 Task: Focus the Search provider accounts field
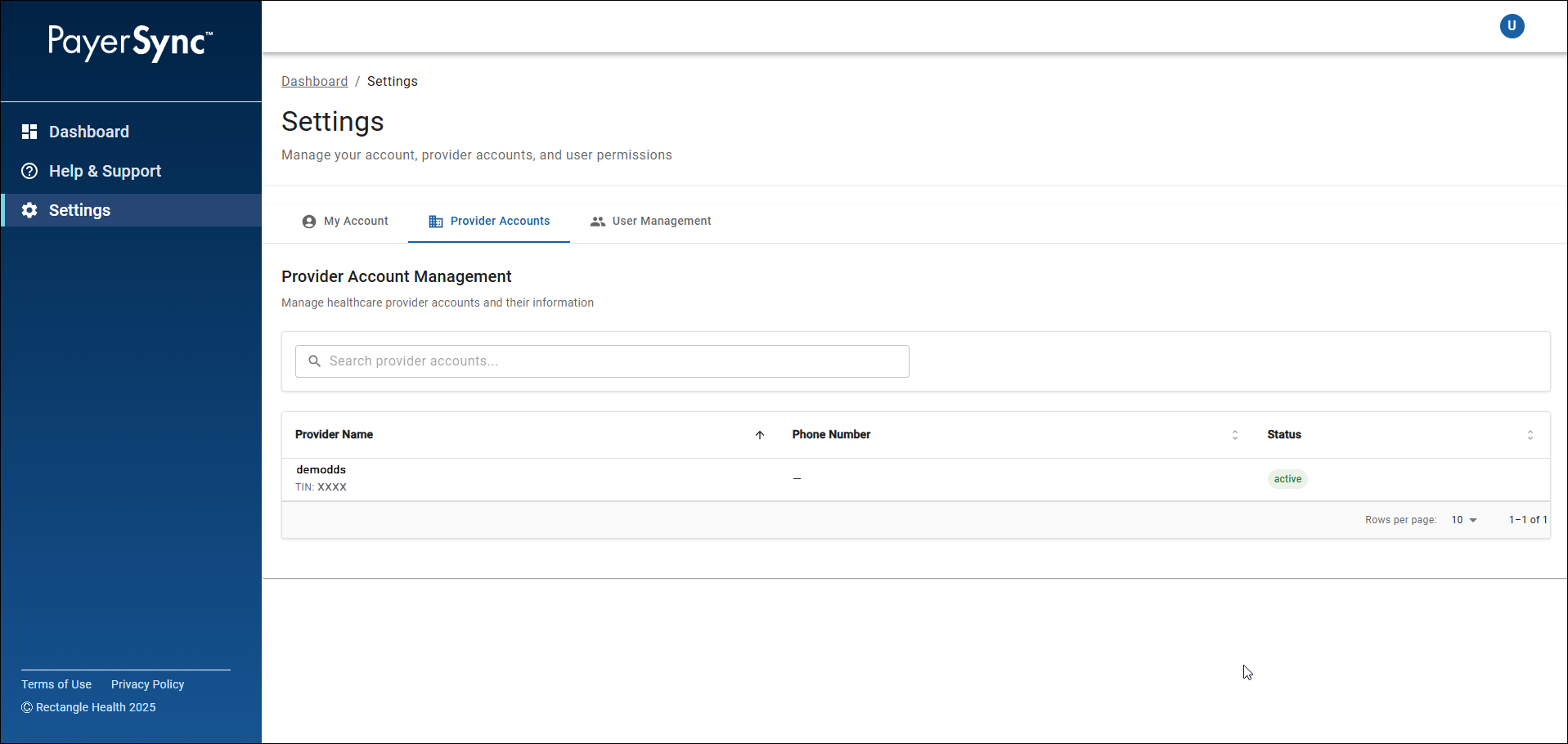pyautogui.click(x=602, y=361)
